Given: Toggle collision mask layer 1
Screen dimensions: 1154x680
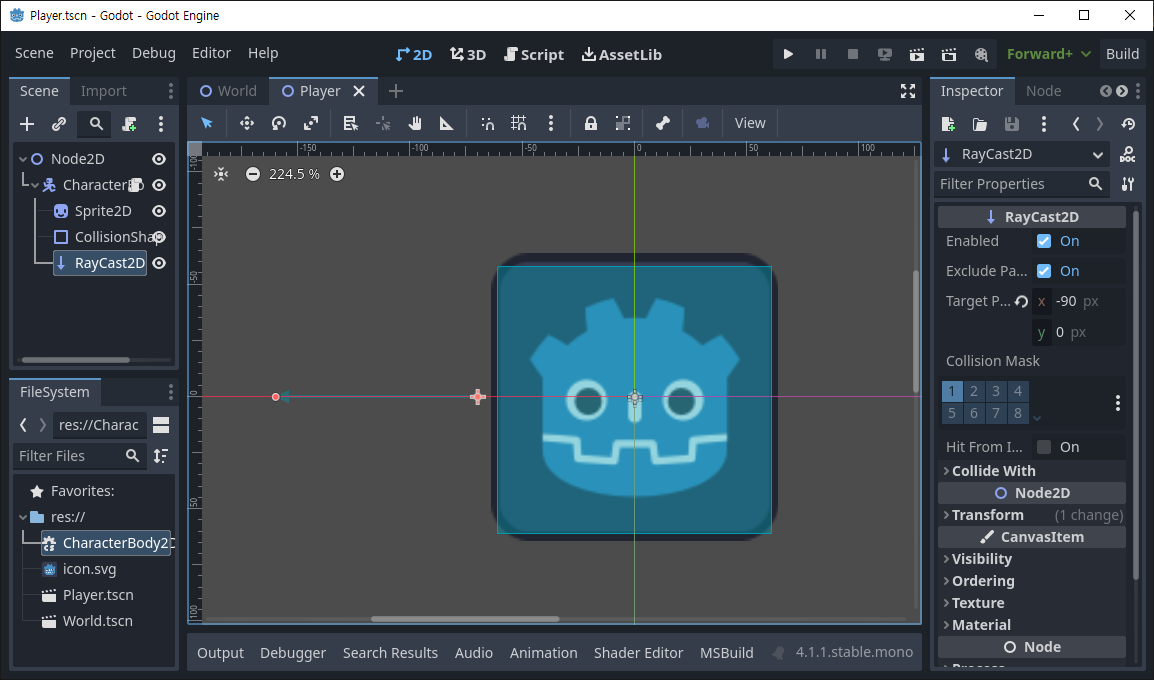Looking at the screenshot, I should coord(952,391).
